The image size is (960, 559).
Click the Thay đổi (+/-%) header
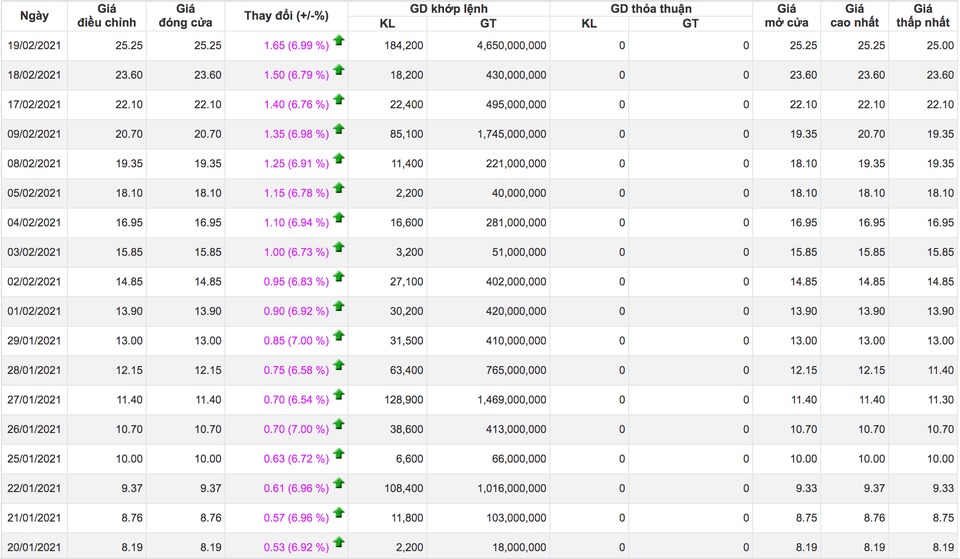click(287, 16)
